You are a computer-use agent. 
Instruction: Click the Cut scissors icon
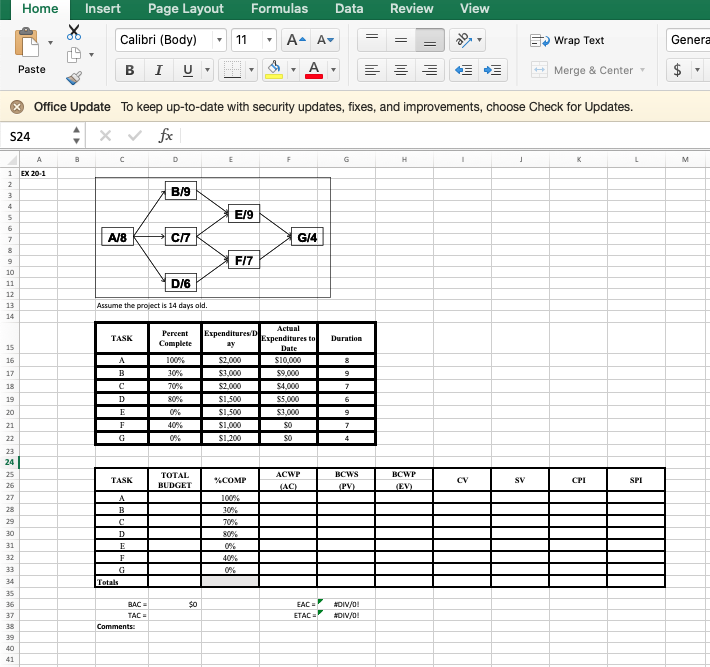[x=74, y=32]
